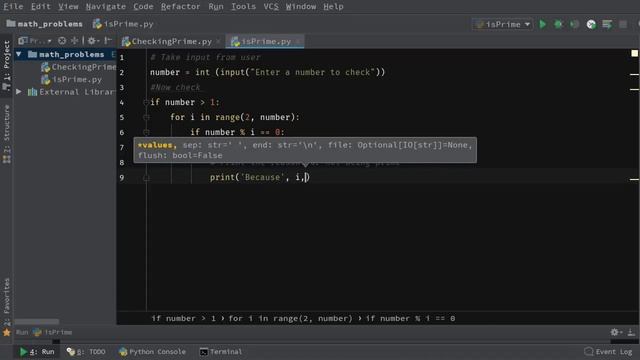Click 'if number % i == 0' breadcrumb
640x360 pixels.
(x=410, y=319)
